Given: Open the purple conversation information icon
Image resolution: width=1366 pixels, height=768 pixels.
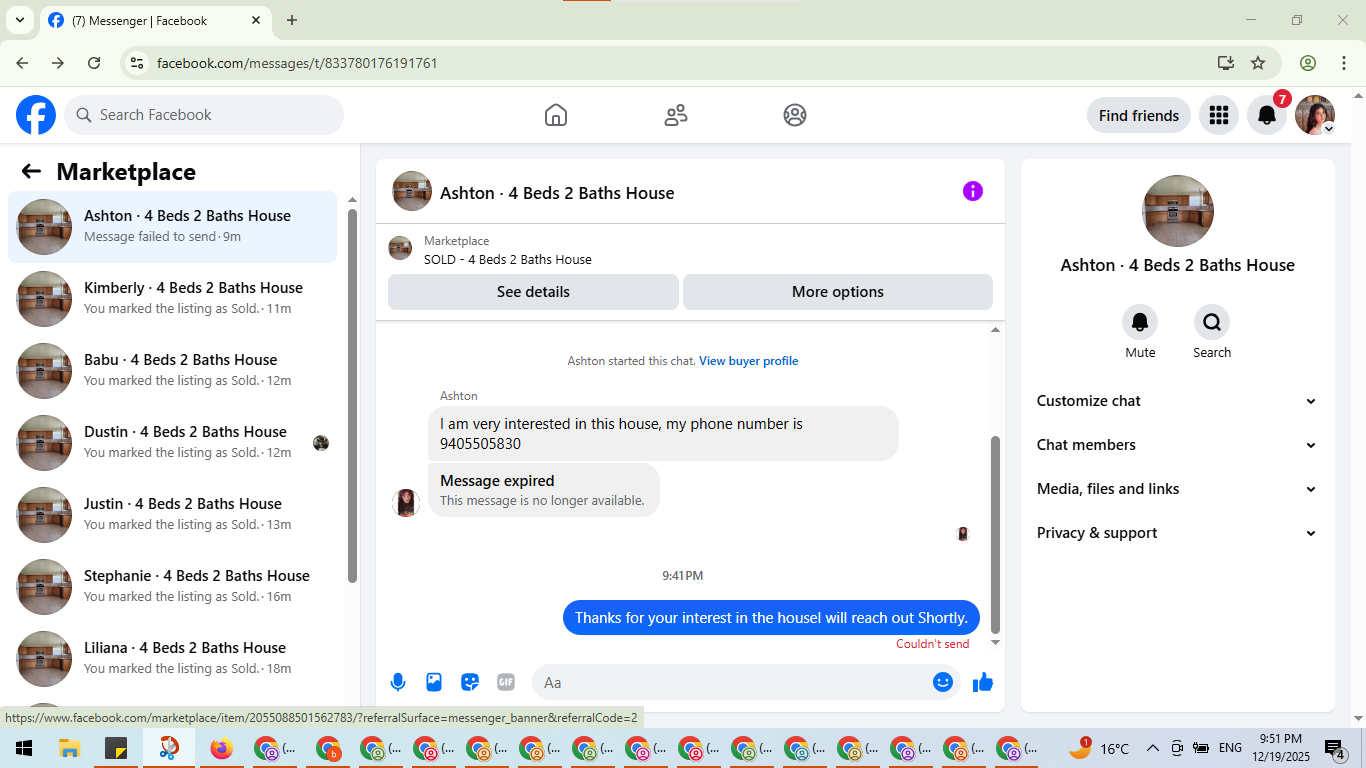Looking at the screenshot, I should (x=973, y=191).
